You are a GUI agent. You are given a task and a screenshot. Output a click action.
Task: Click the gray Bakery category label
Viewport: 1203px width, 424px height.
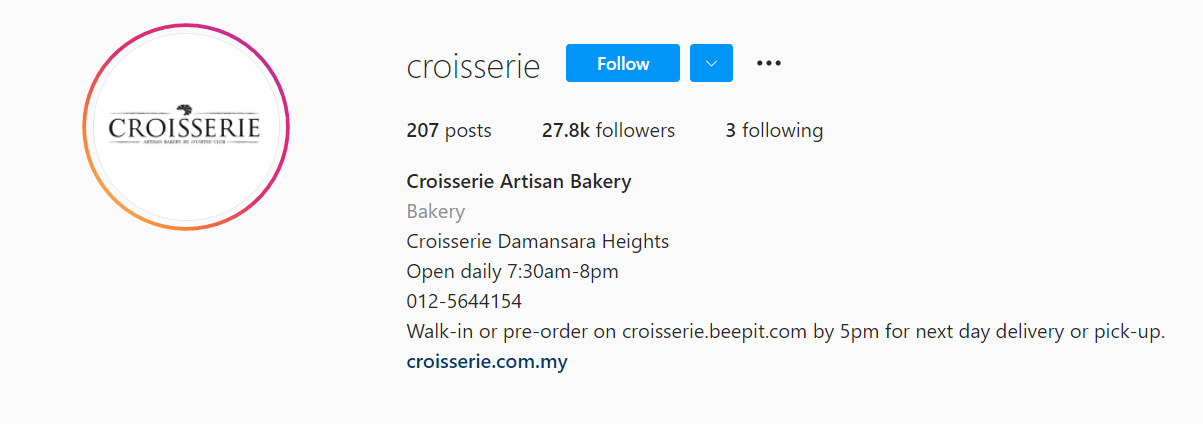coord(436,212)
